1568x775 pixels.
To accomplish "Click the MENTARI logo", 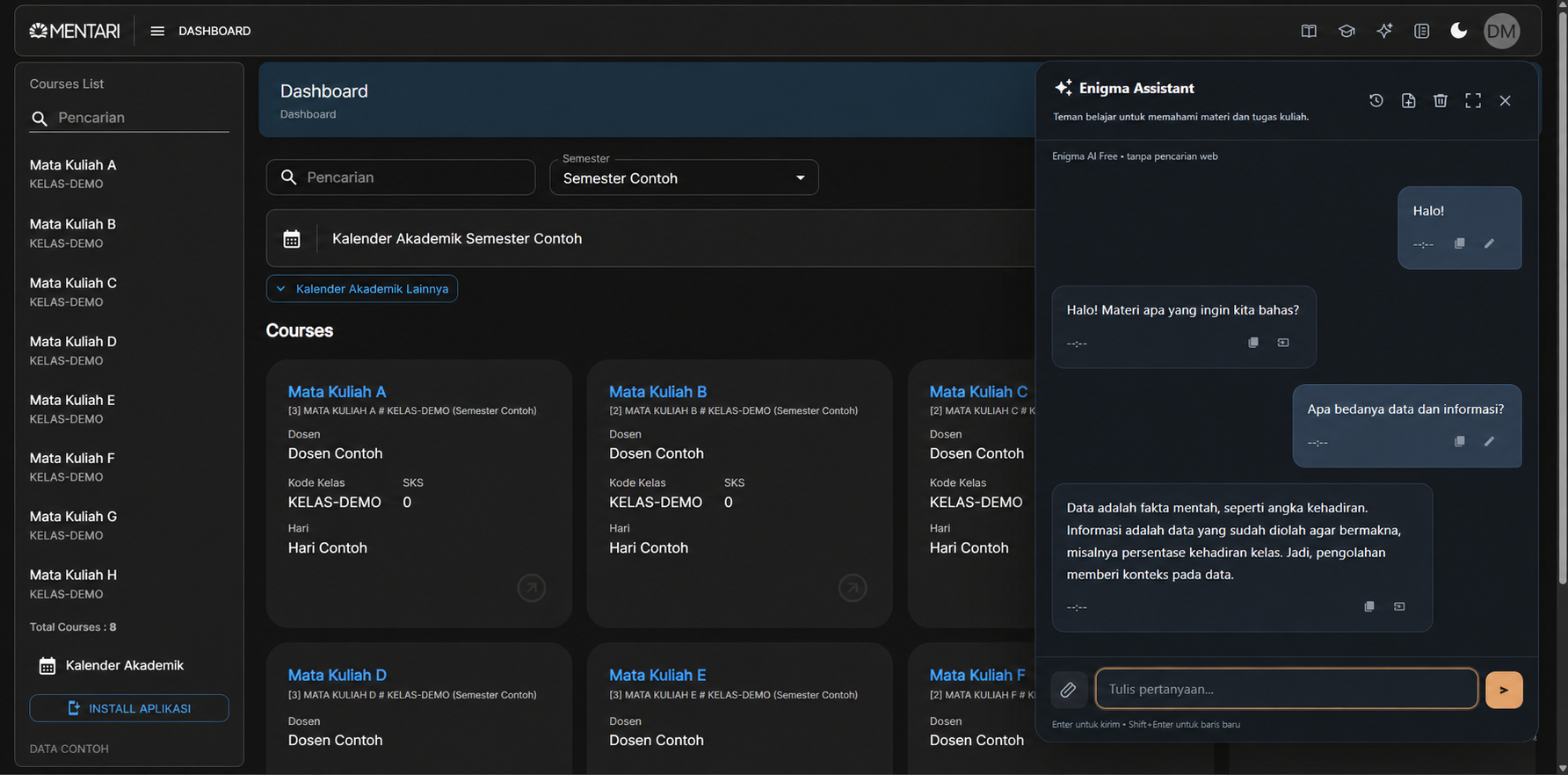I will click(x=75, y=31).
